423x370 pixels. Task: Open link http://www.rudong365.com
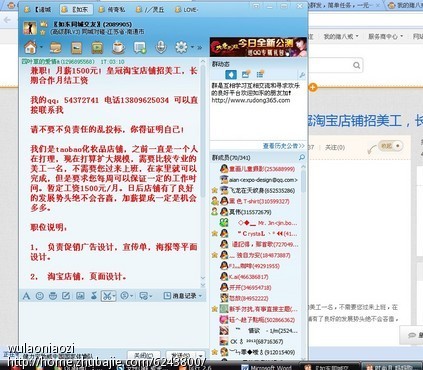tap(251, 100)
